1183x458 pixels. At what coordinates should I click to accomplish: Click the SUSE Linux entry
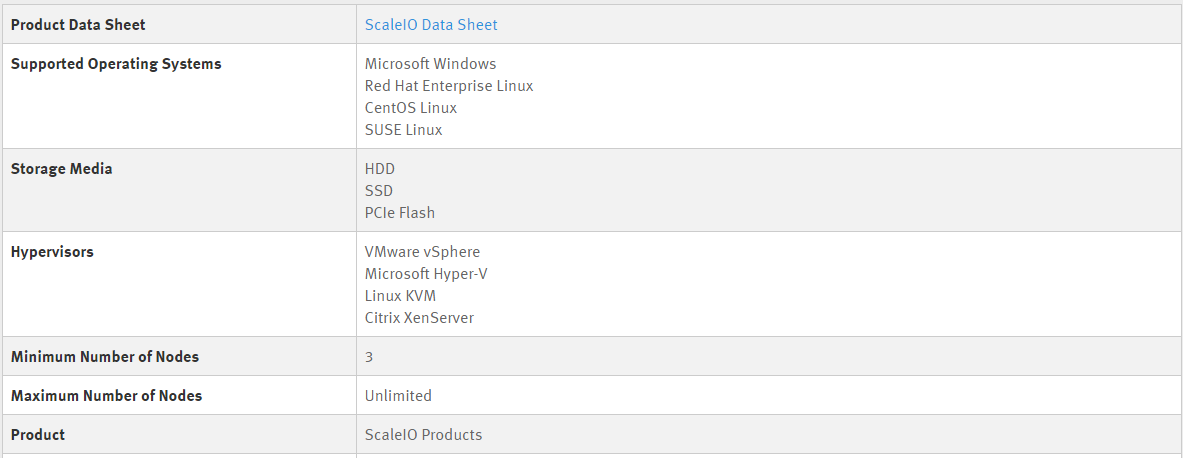[404, 130]
